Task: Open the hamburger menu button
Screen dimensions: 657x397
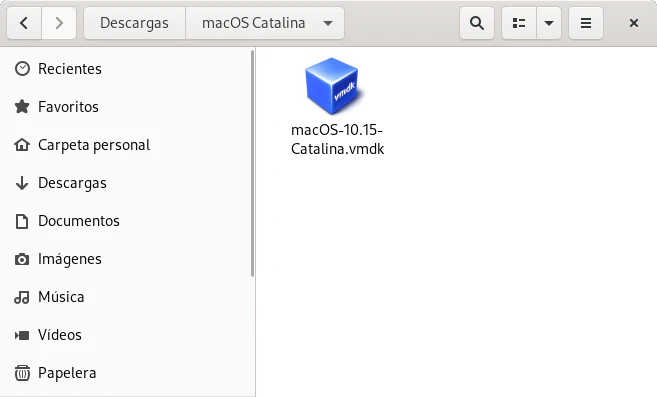Action: [x=586, y=23]
